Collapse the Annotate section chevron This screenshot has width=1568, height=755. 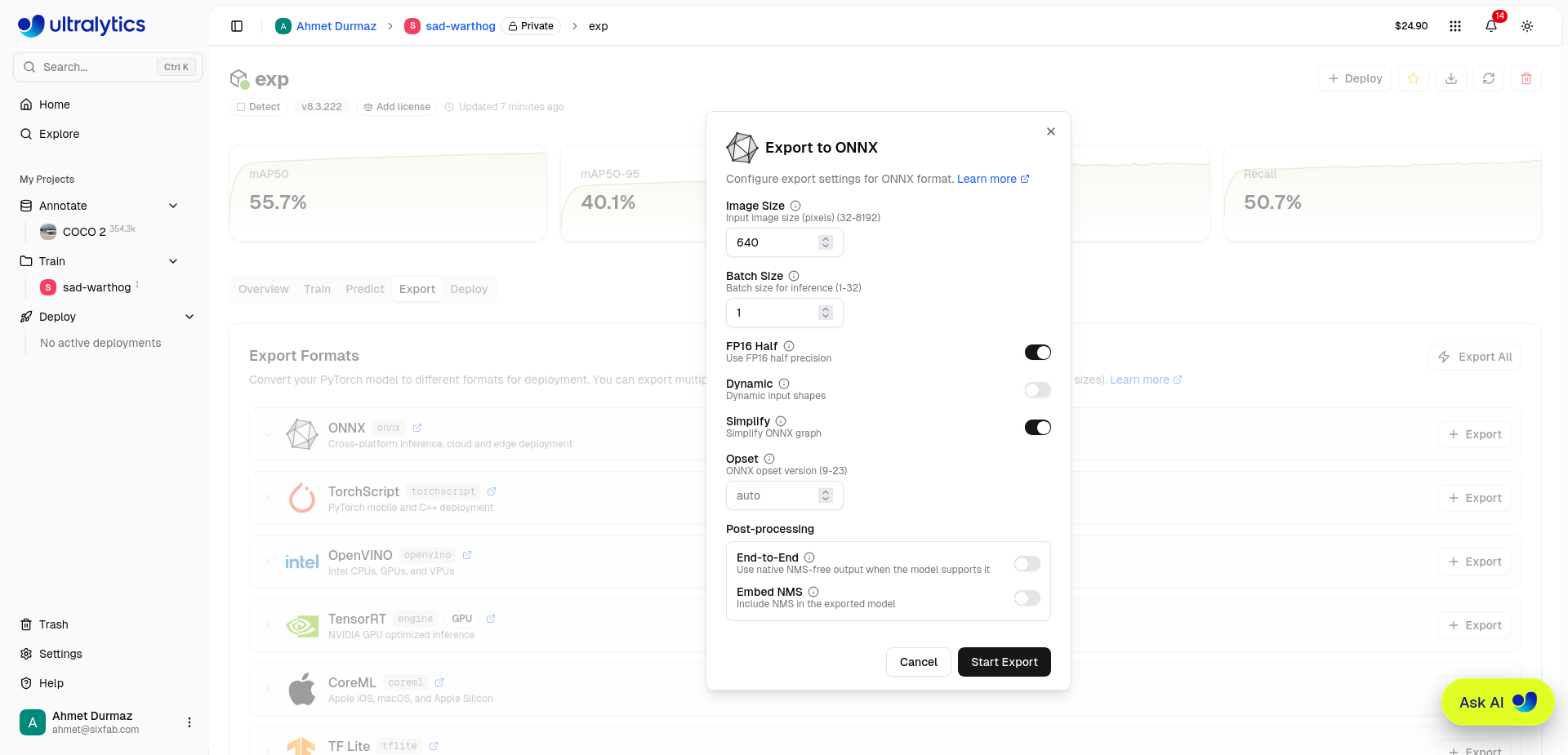coord(173,206)
